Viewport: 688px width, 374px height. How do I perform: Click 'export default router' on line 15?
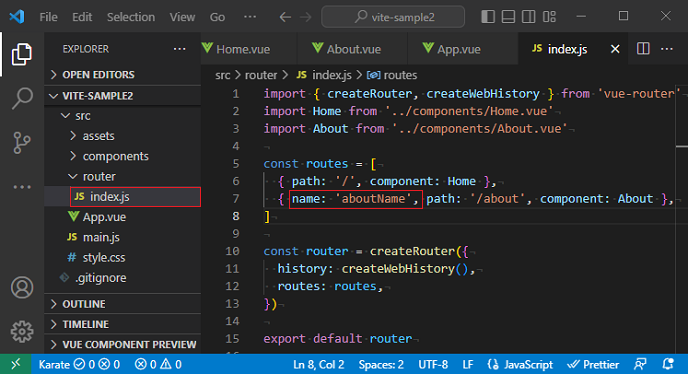point(338,339)
